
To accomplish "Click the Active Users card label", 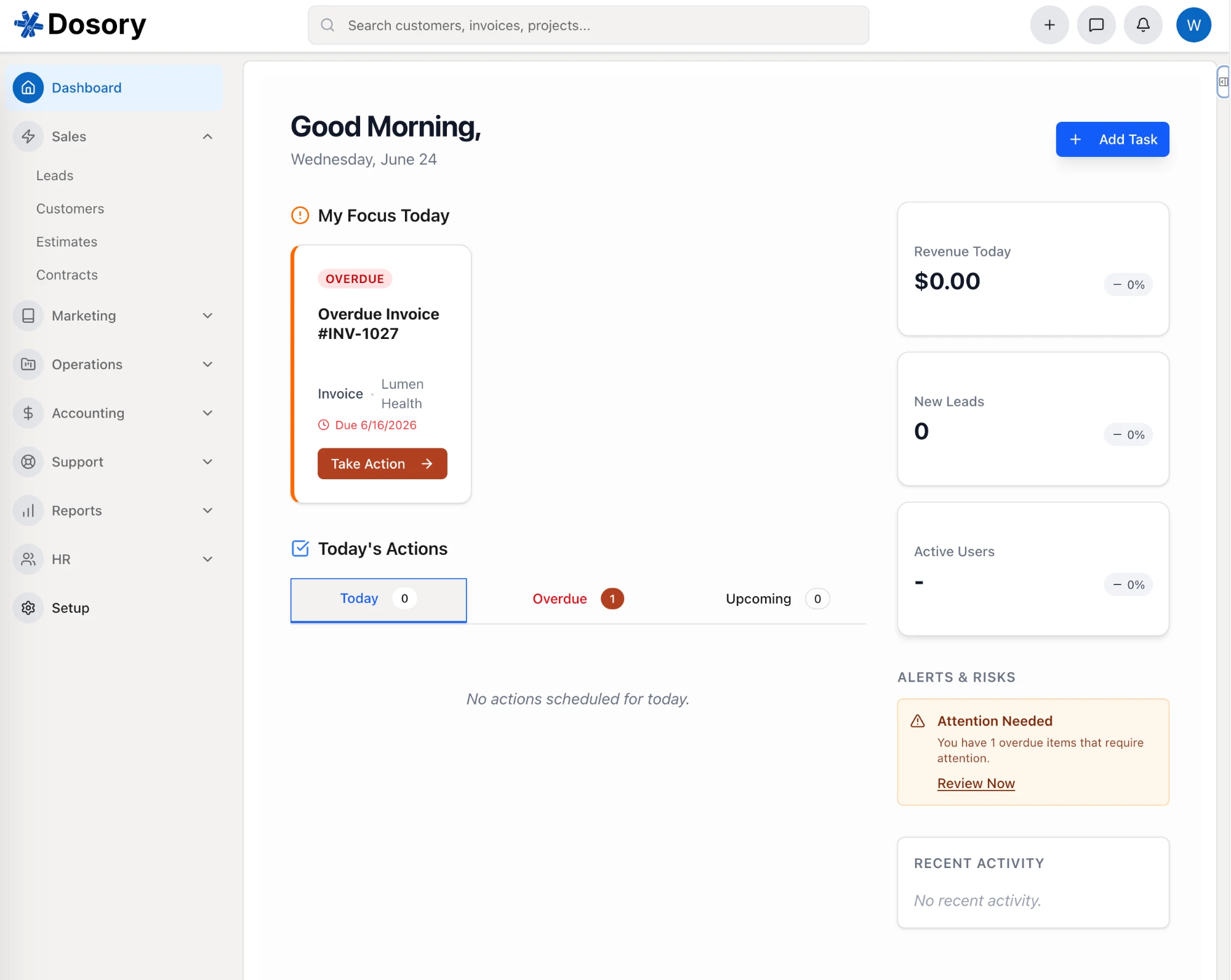I will [x=954, y=551].
